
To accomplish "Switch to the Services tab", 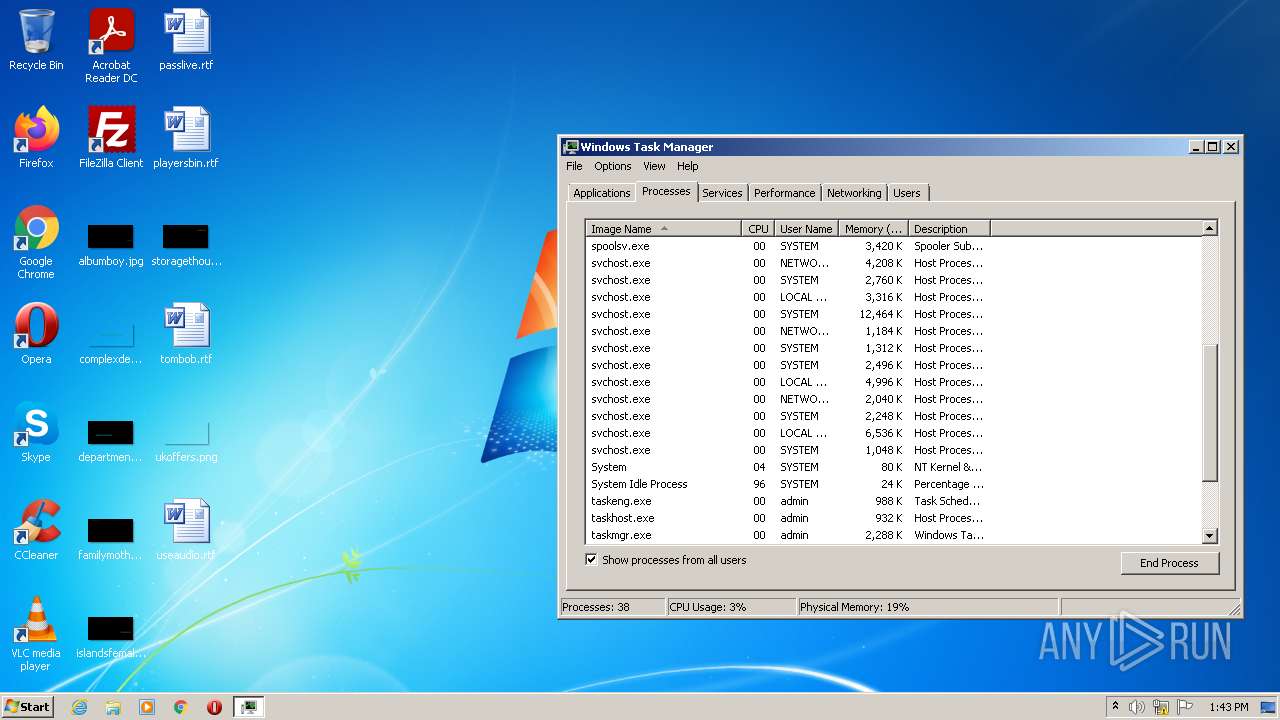I will point(722,193).
